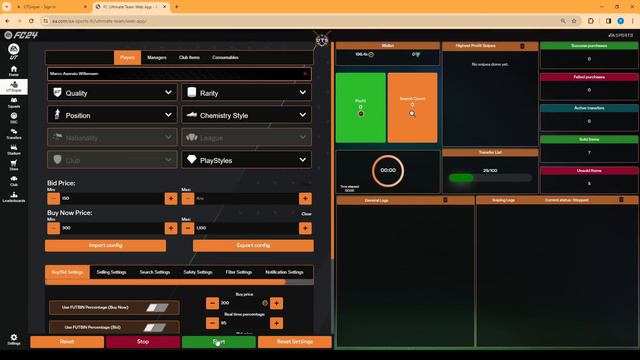Image resolution: width=640 pixels, height=360 pixels.
Task: Click the UT logo in the sidebar
Action: (13, 51)
